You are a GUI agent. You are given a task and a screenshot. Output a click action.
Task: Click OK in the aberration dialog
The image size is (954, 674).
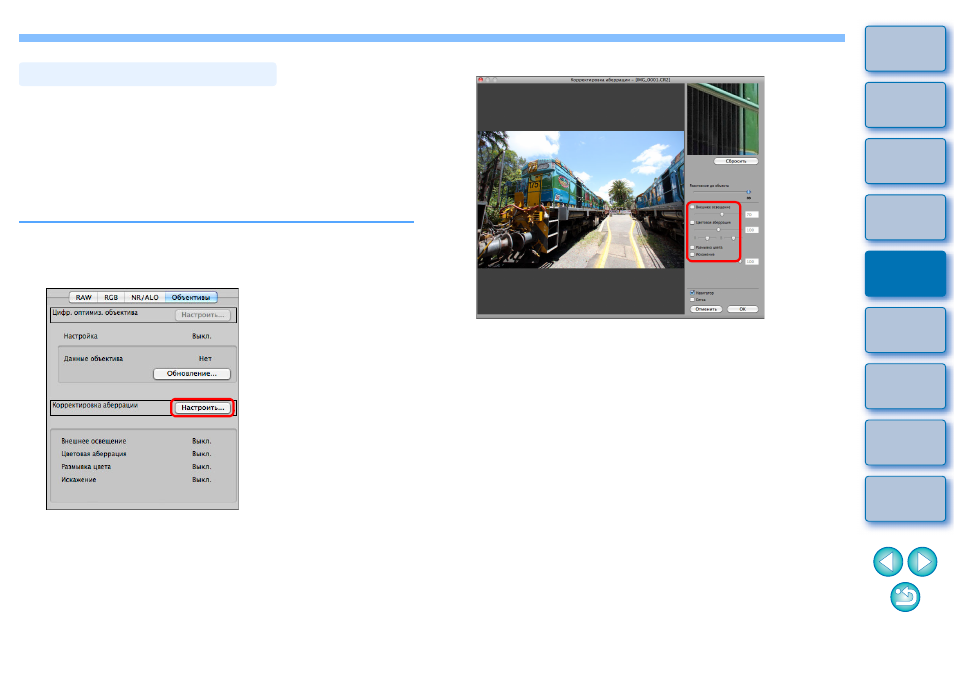(x=742, y=309)
